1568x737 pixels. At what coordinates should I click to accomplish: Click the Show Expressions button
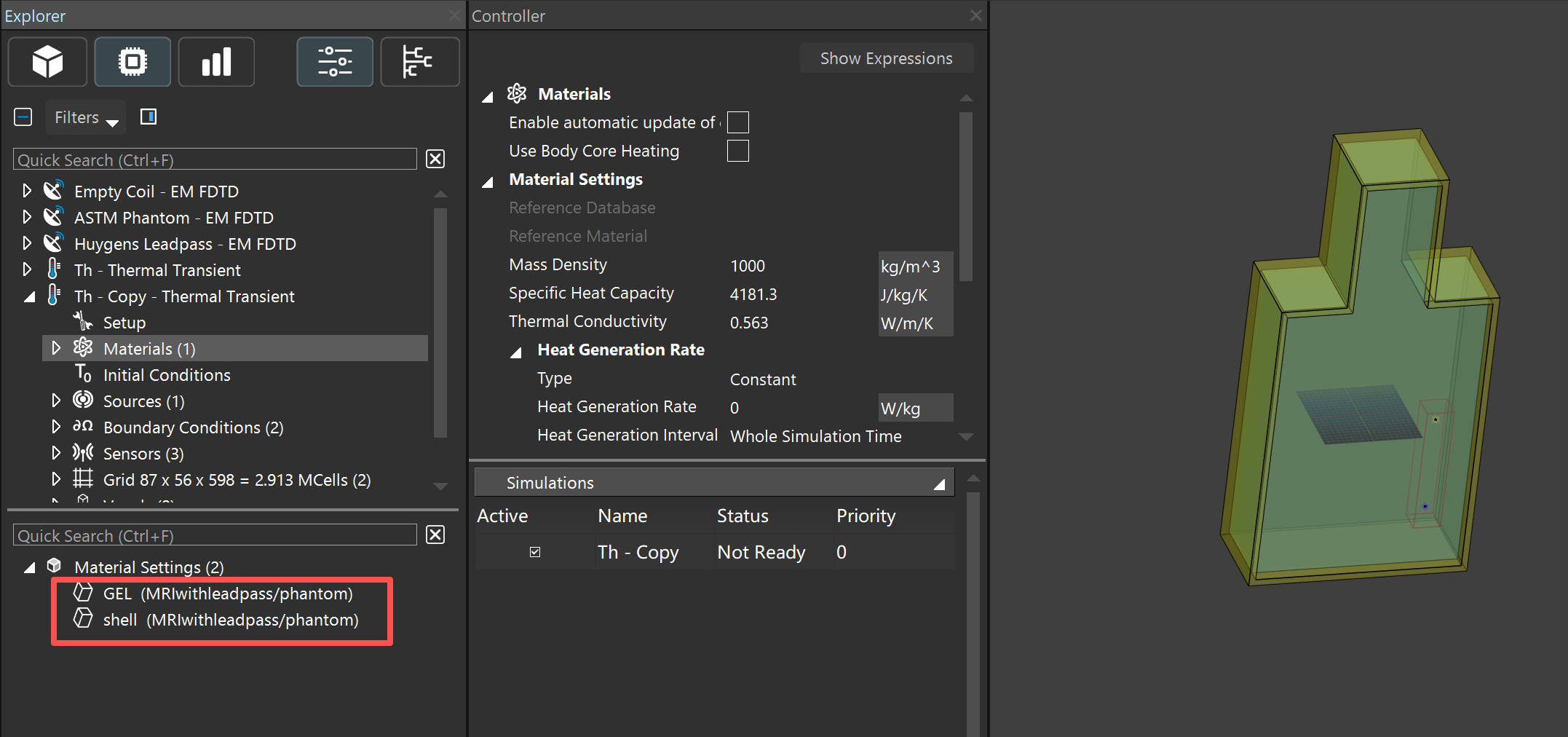[886, 58]
